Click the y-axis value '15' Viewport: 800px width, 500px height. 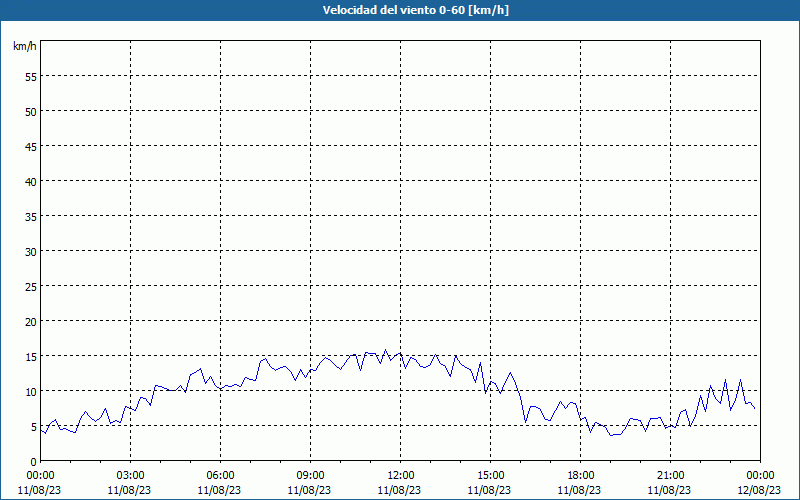pos(31,357)
